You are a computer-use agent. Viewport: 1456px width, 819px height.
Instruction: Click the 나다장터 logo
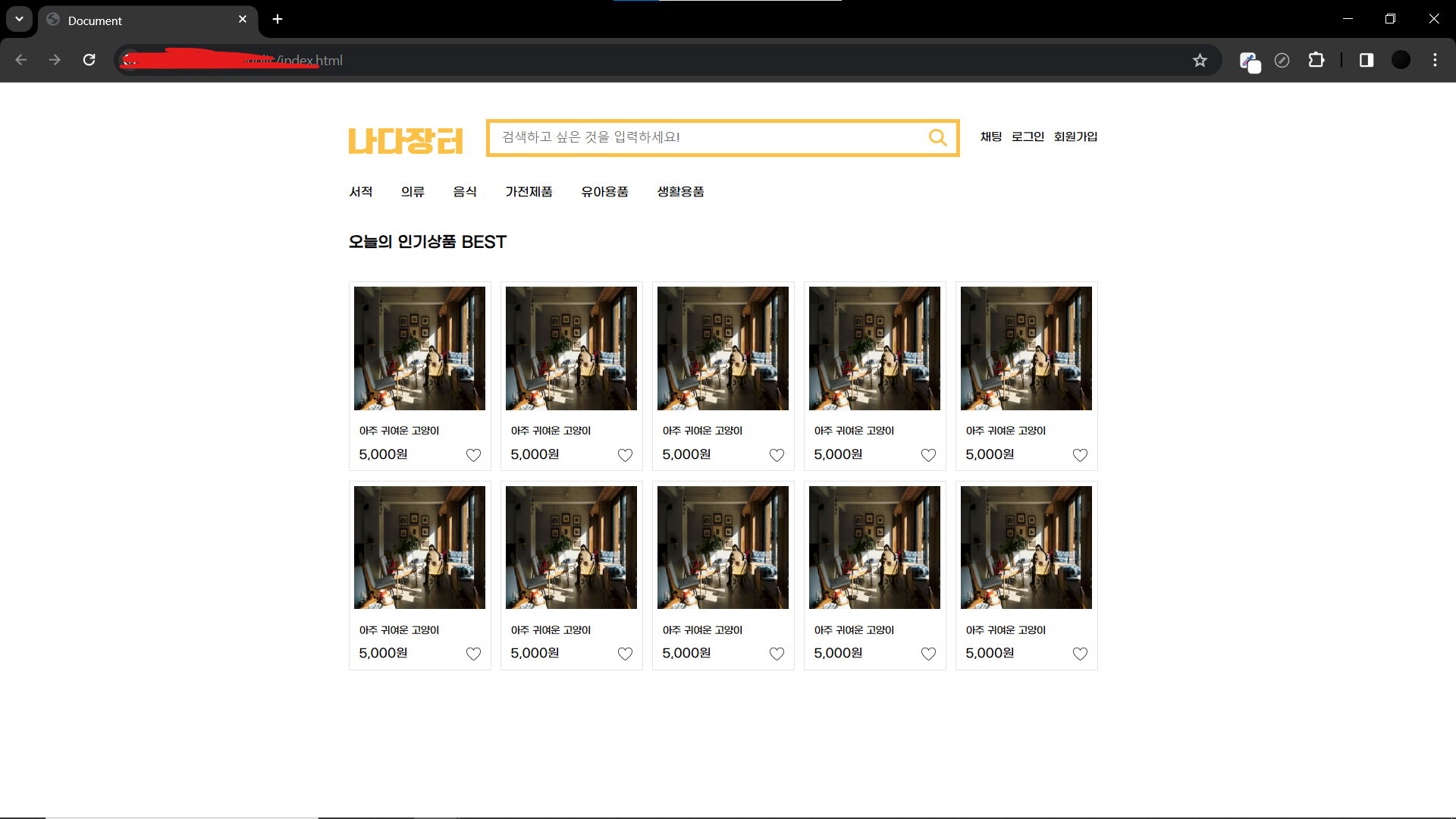[x=406, y=141]
